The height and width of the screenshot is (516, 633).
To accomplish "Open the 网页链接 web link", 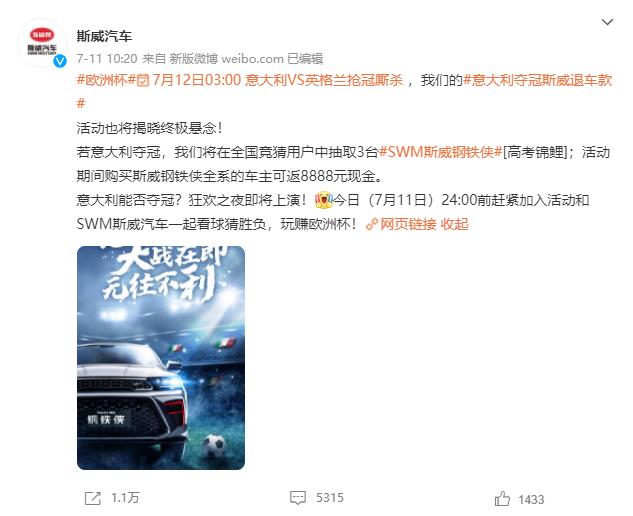I will pyautogui.click(x=408, y=224).
